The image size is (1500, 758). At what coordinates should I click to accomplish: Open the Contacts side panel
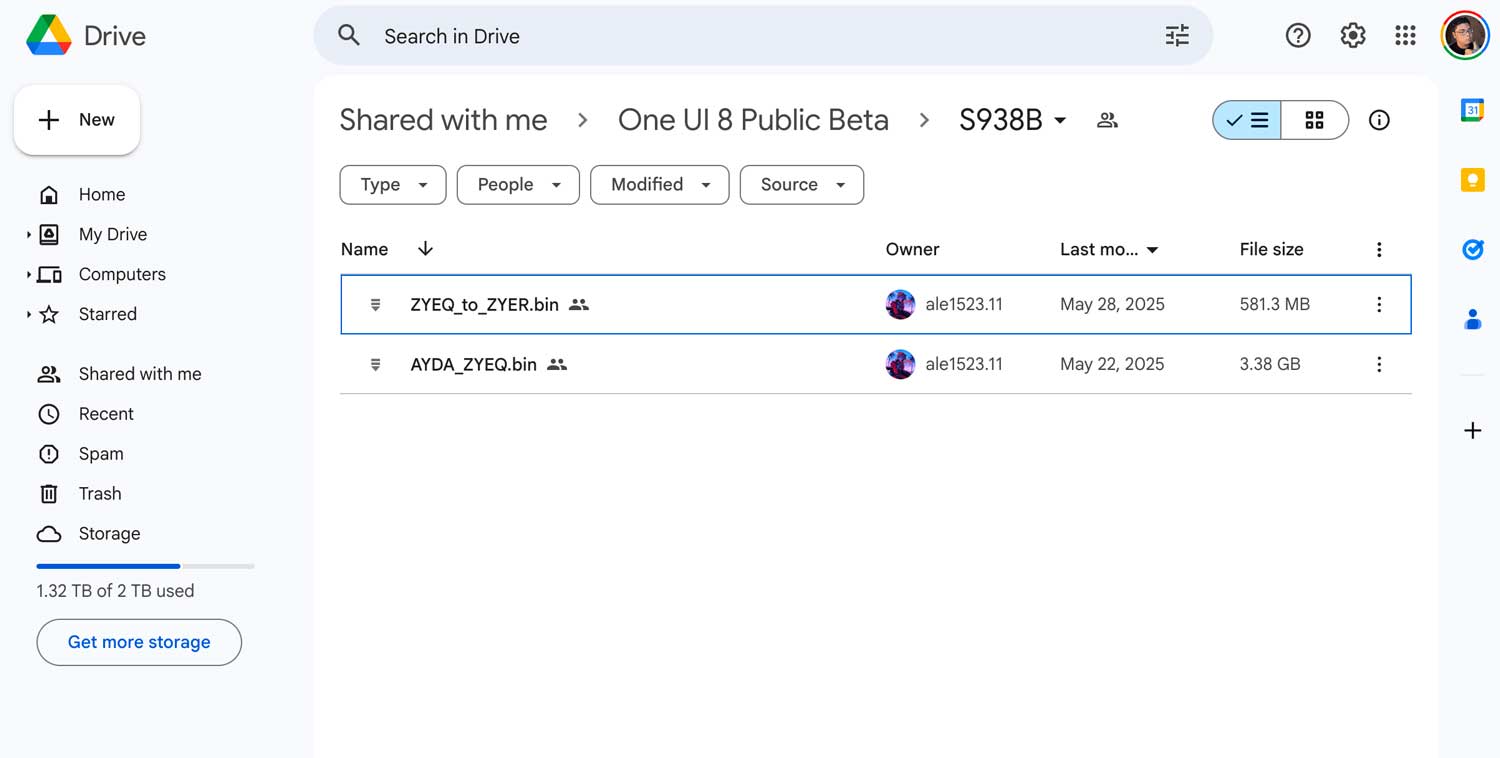click(1472, 319)
